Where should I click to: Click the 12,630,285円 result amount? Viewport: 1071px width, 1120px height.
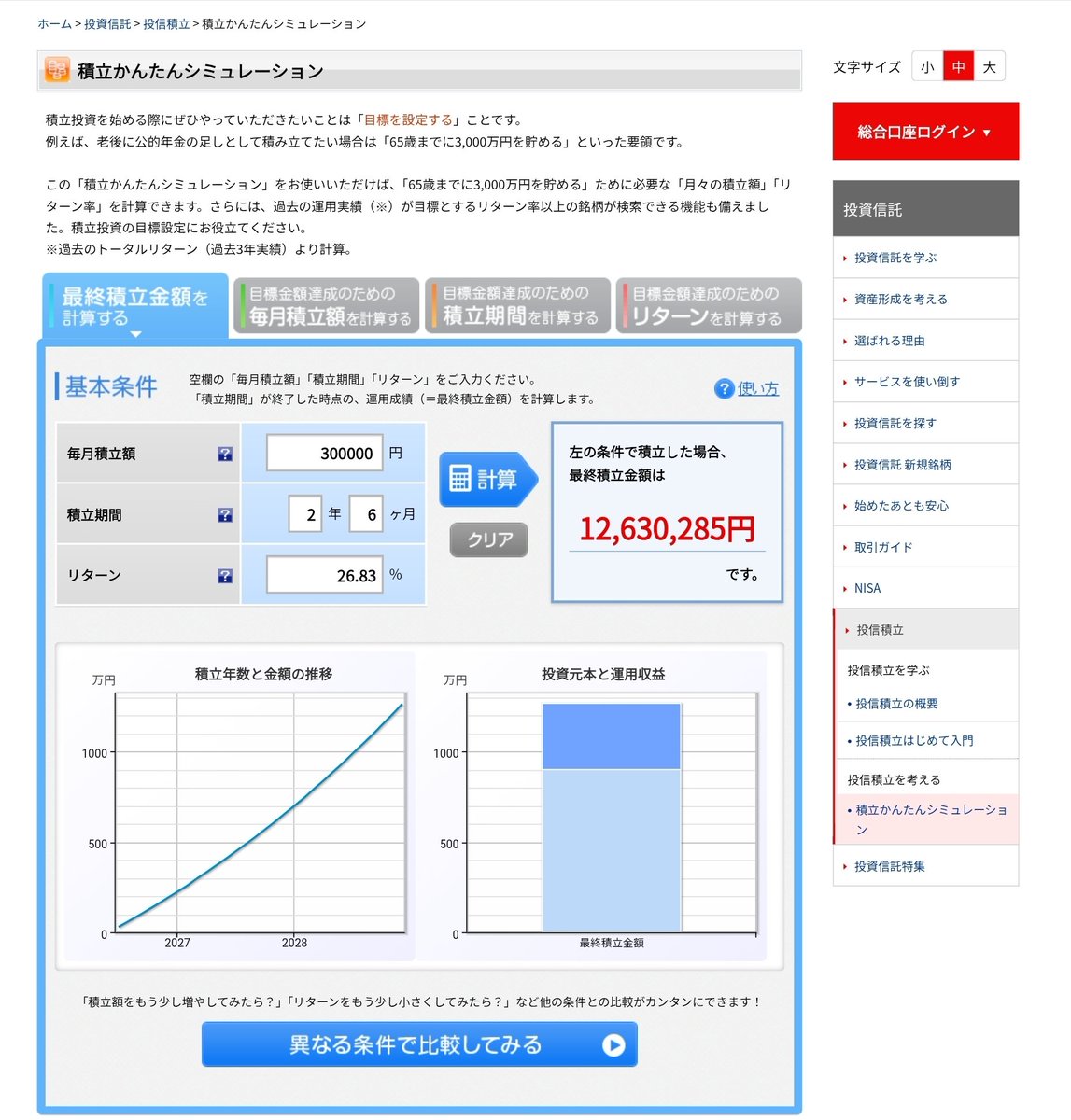667,529
